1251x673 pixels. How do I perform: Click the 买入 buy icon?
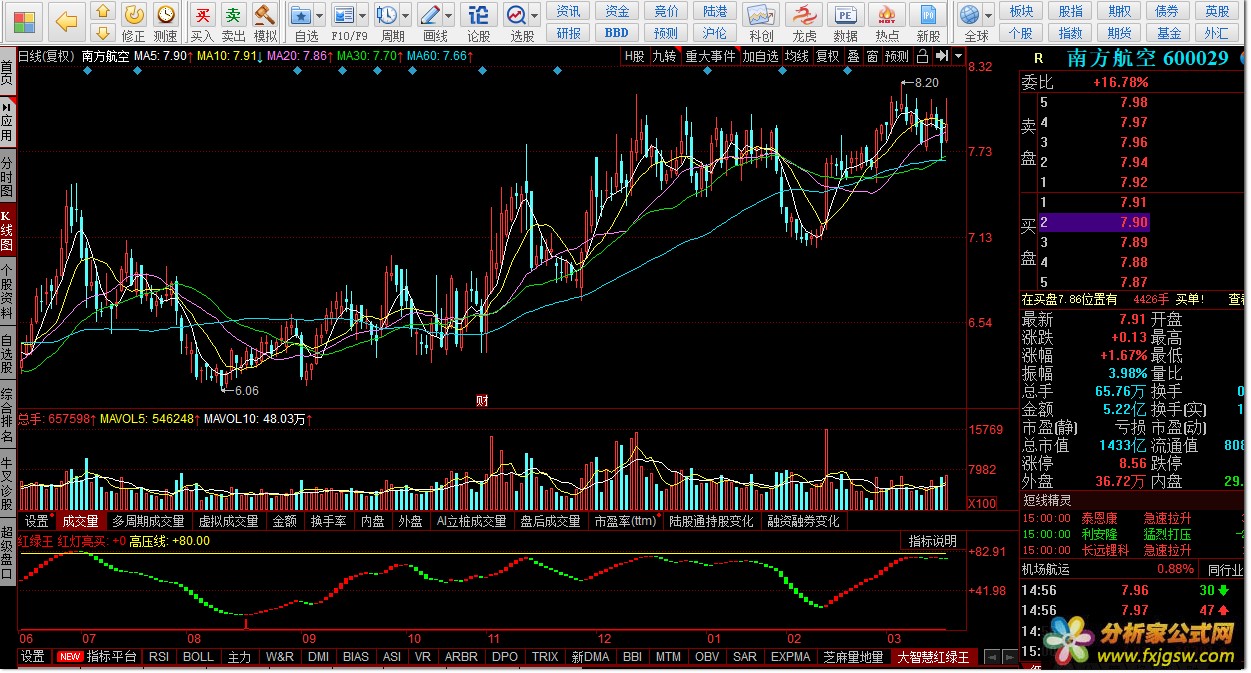202,14
